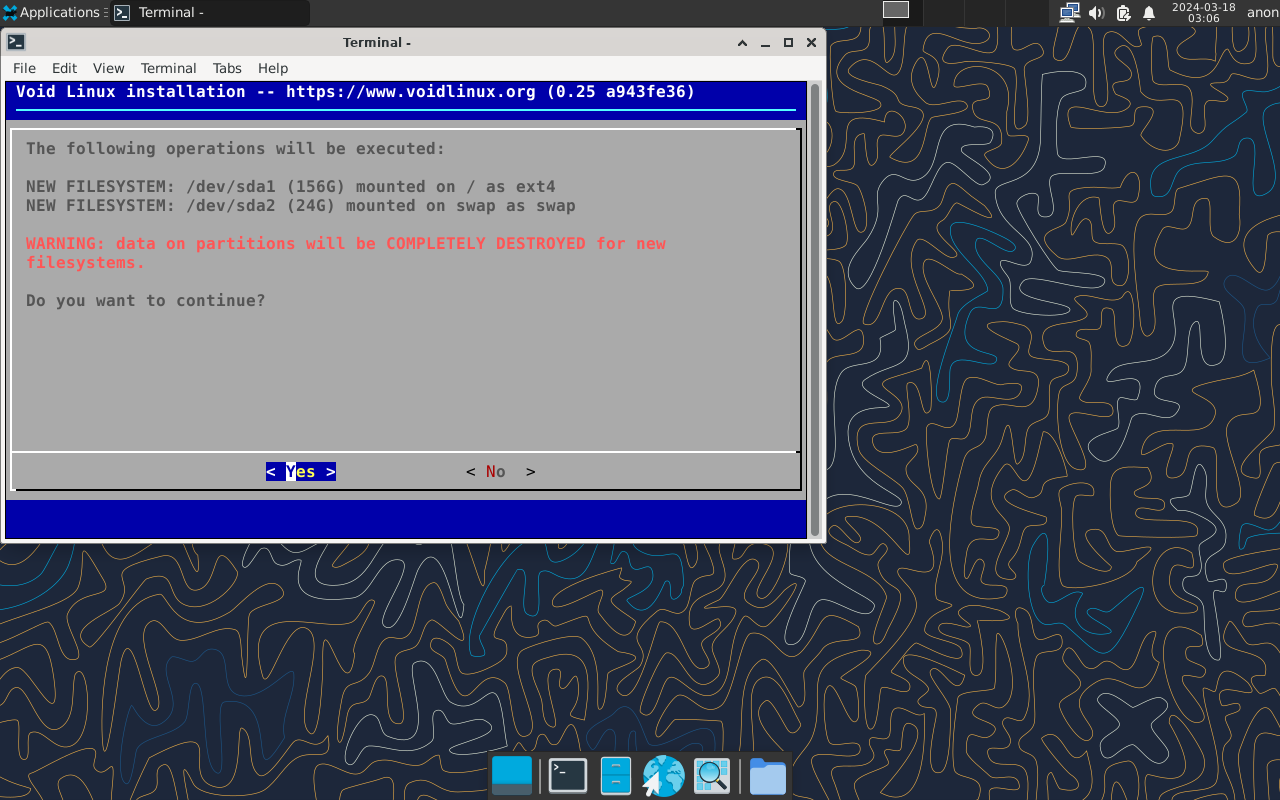
Task: Open the View menu
Action: pos(109,68)
